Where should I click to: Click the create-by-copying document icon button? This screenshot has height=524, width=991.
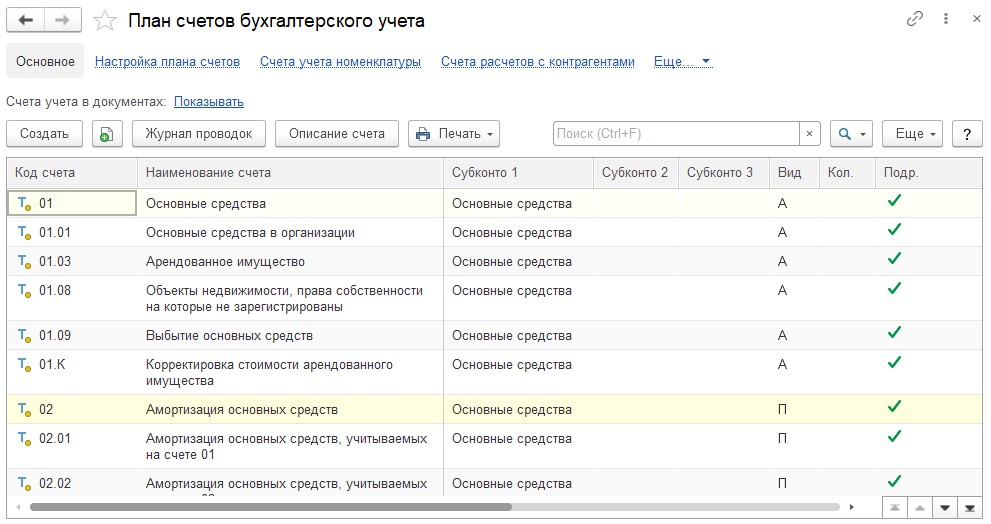click(107, 134)
